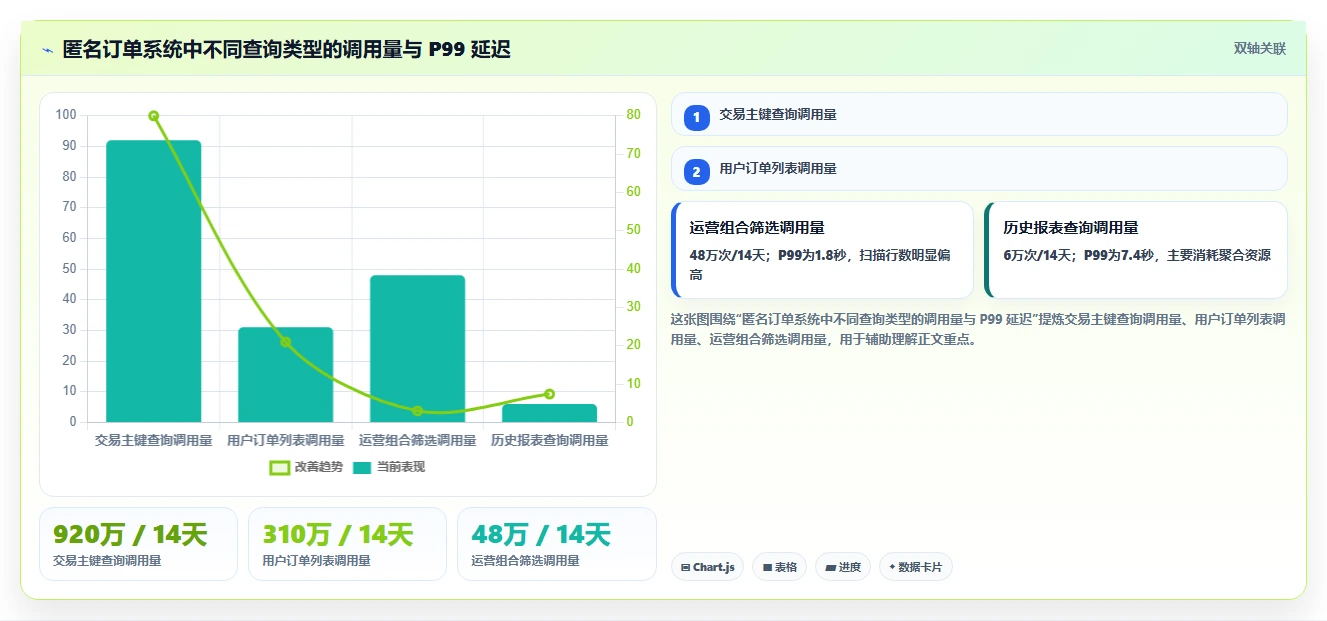Click the text 6万次/14天 in 历史报表 card

(1039, 255)
